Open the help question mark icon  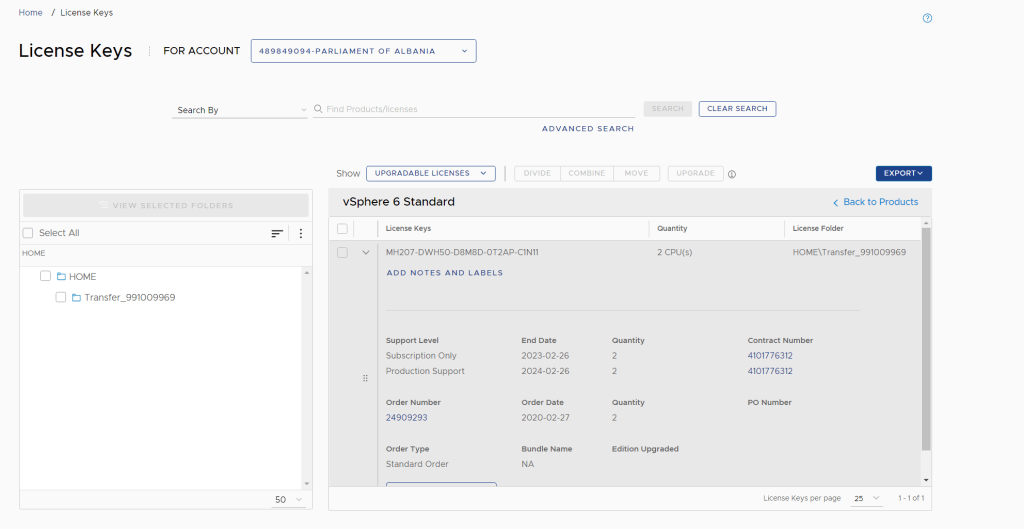[x=927, y=18]
